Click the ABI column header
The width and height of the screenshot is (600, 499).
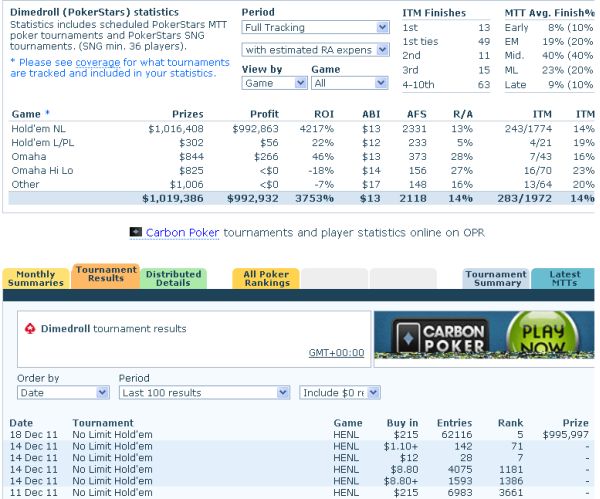[x=371, y=114]
